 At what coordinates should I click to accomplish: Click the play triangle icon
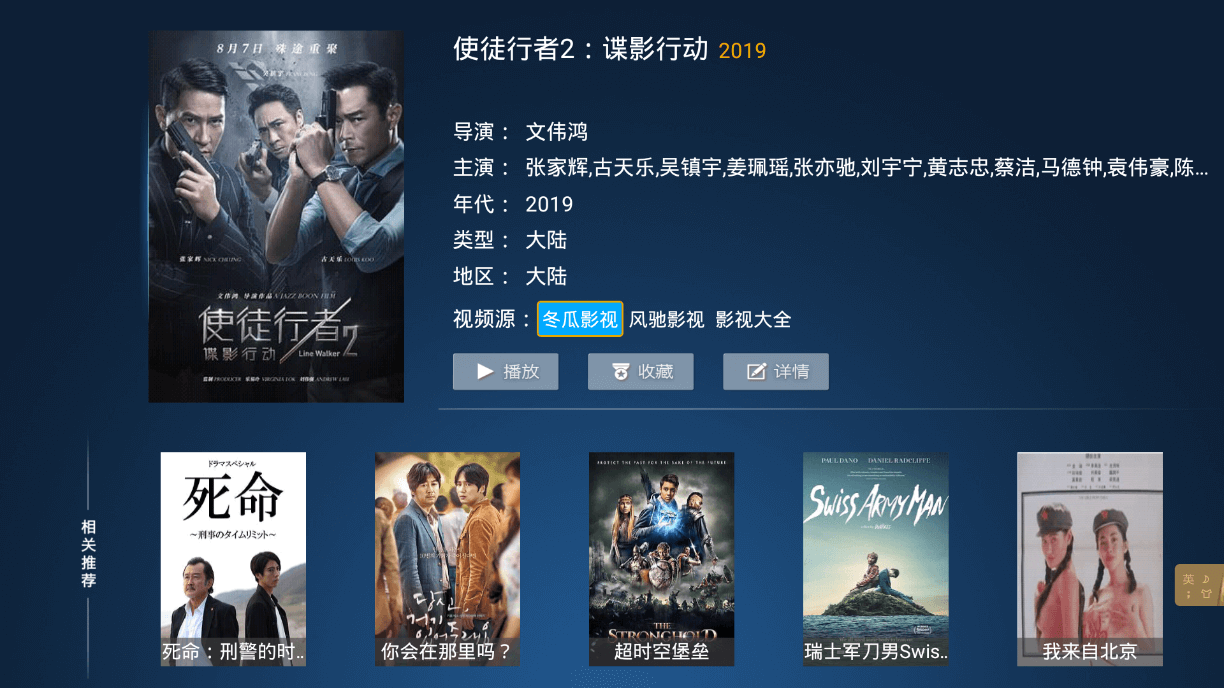(485, 372)
